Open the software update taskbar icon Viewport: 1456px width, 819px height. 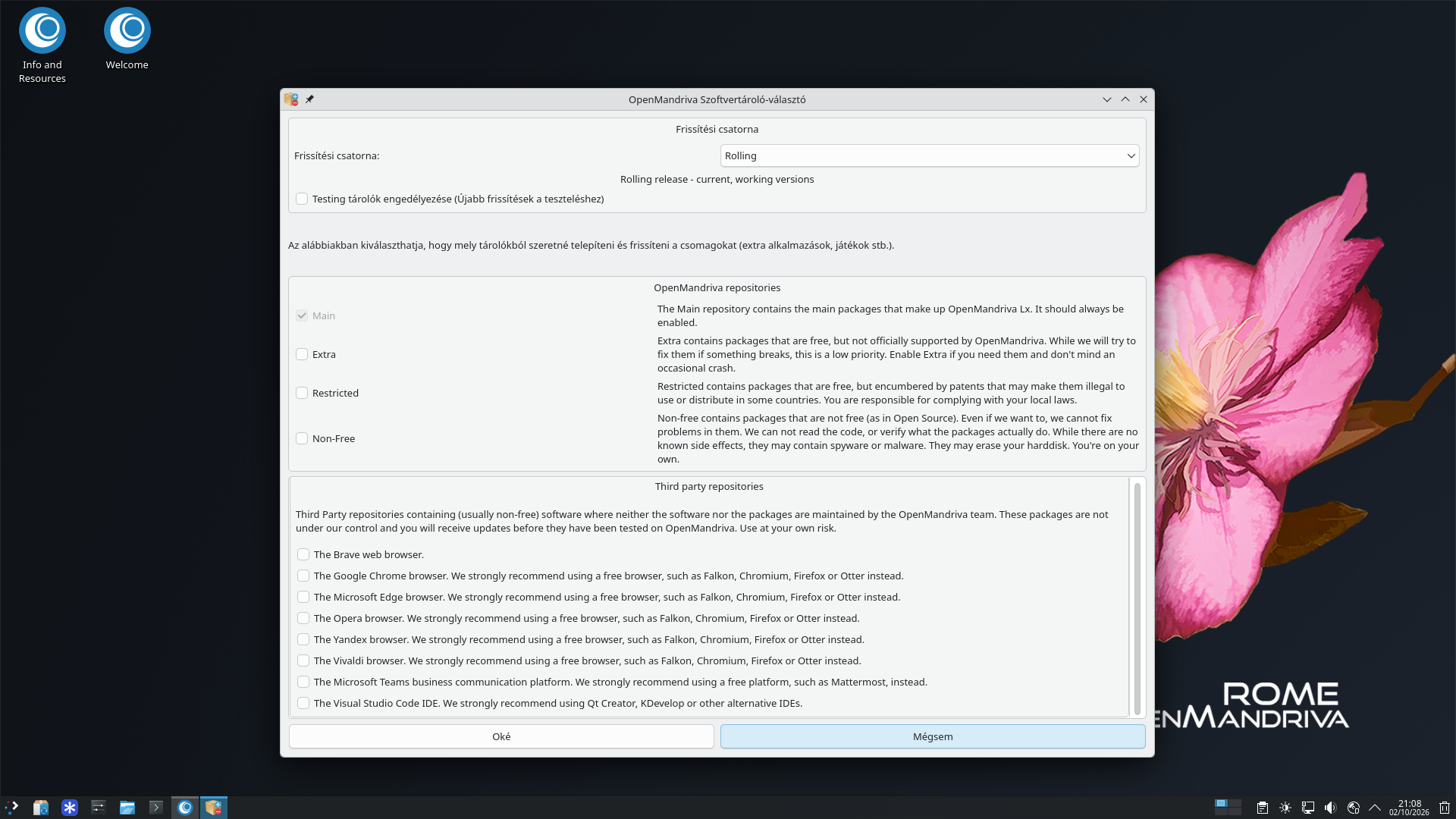coord(41,808)
